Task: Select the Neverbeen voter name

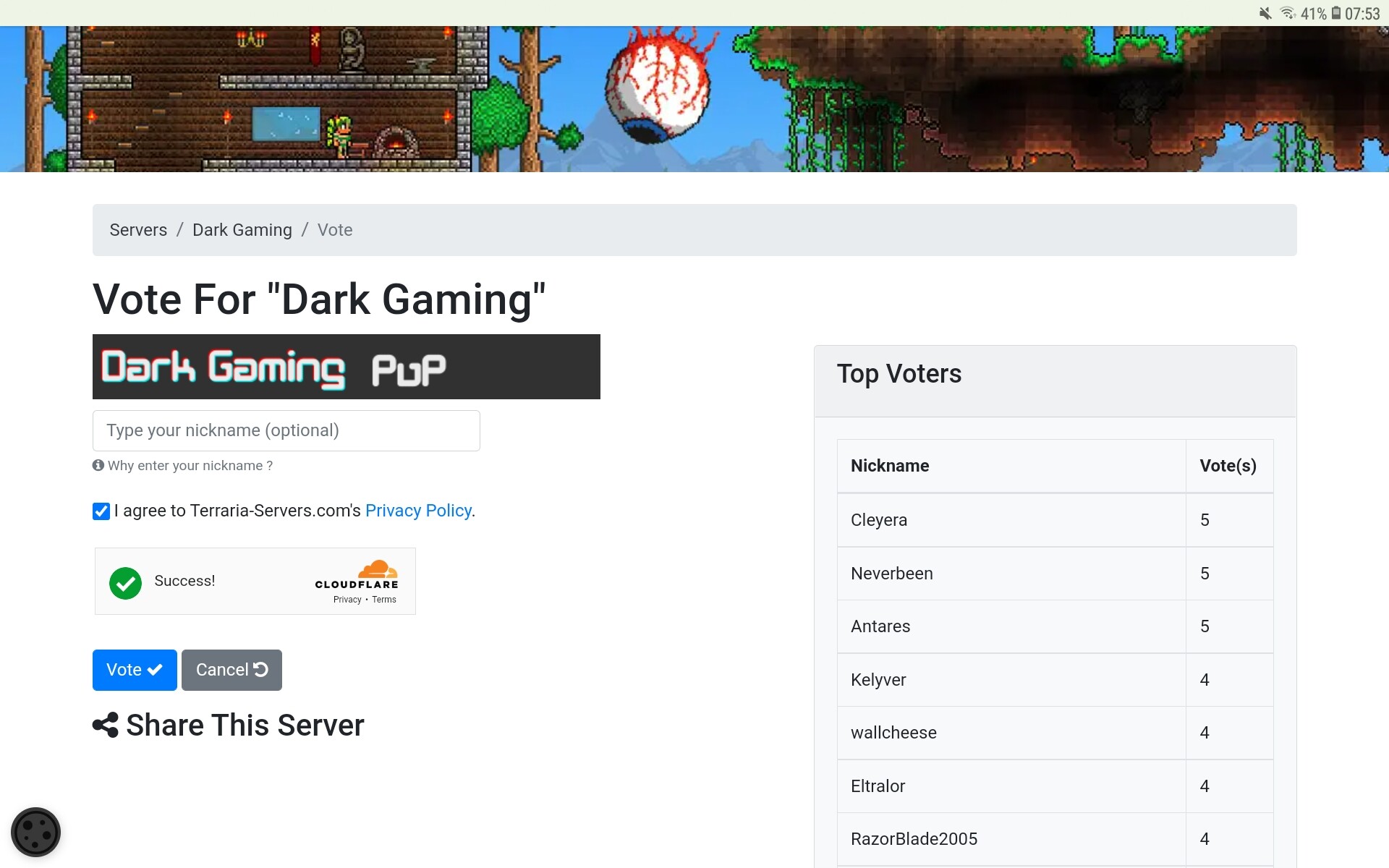Action: [892, 574]
